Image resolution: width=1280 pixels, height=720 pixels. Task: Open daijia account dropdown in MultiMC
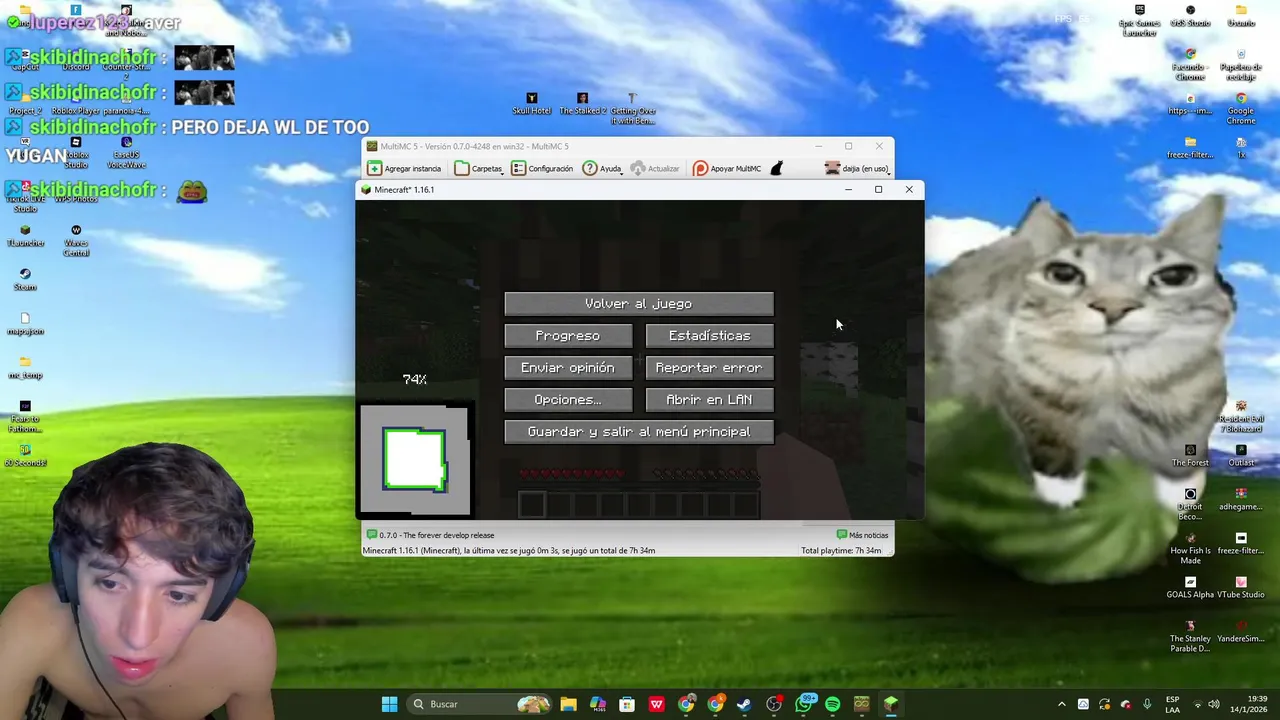[x=857, y=168]
